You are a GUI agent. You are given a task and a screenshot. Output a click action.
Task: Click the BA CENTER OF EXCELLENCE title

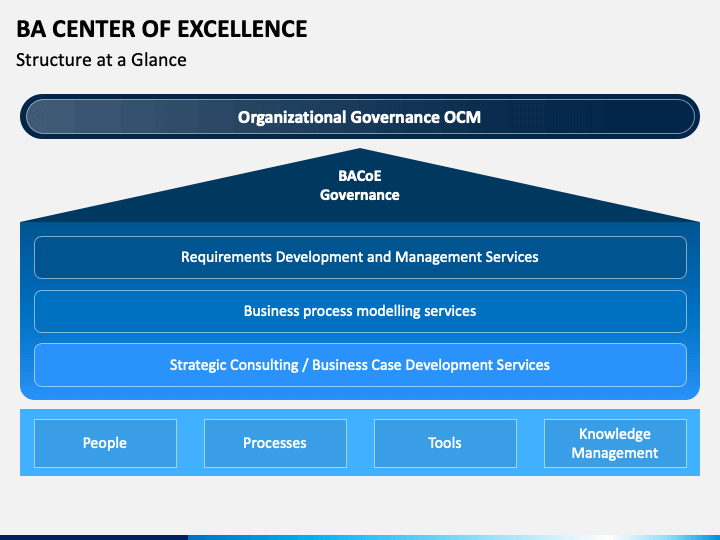point(162,29)
